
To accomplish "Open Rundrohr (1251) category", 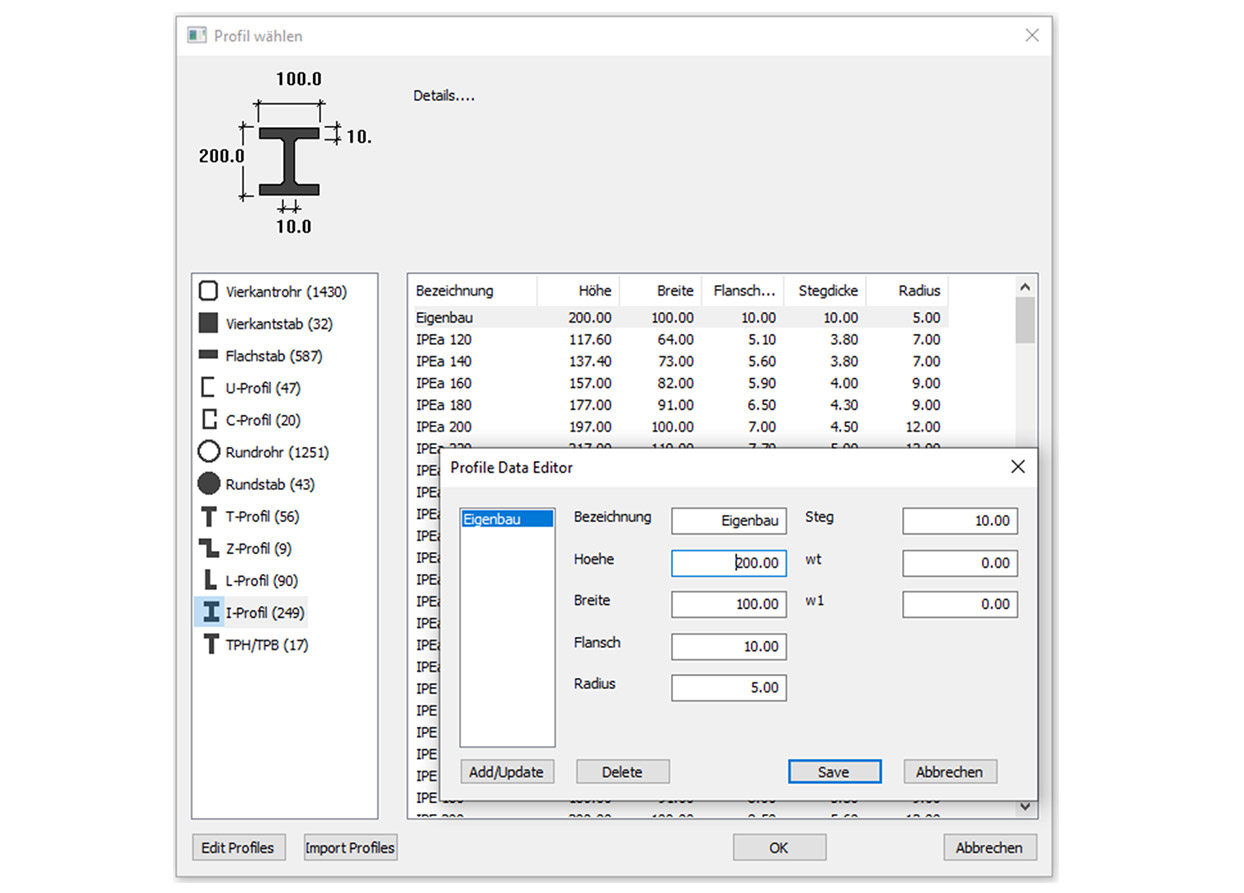I will (x=277, y=452).
